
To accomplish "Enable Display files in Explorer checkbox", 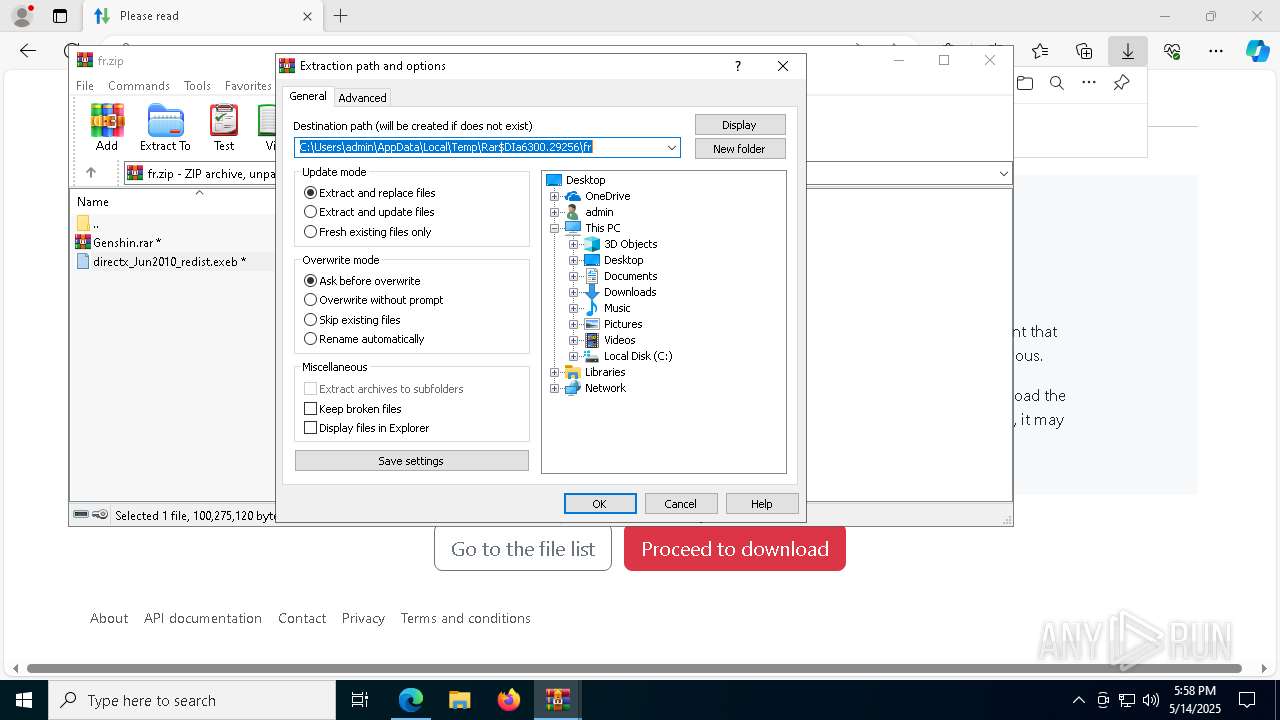I will pyautogui.click(x=310, y=428).
